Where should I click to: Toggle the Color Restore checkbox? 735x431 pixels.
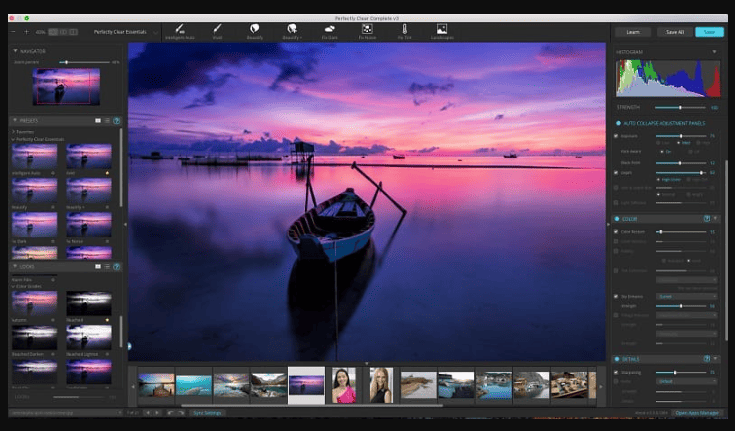pyautogui.click(x=616, y=232)
